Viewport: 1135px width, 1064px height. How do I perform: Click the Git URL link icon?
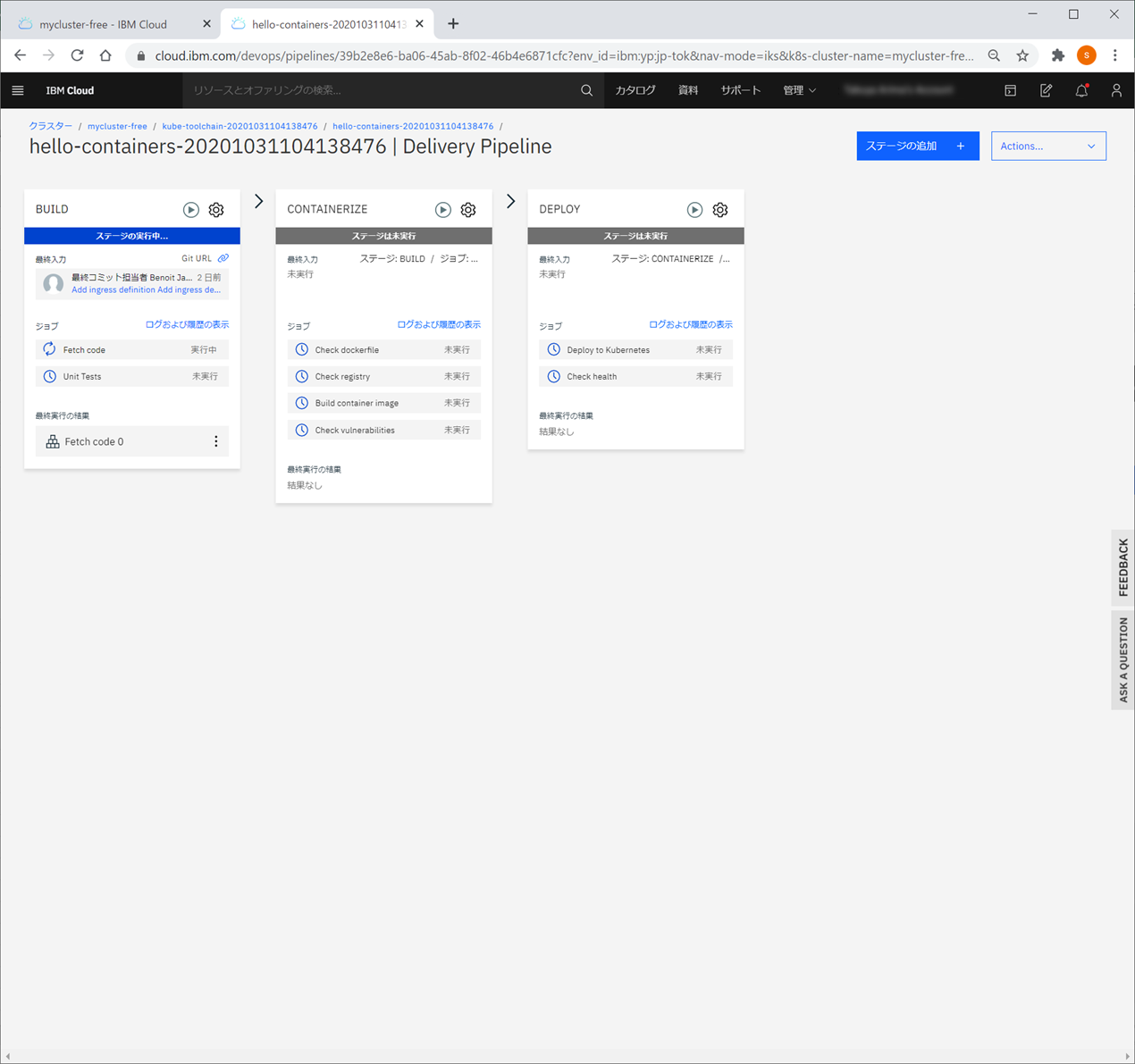point(223,258)
